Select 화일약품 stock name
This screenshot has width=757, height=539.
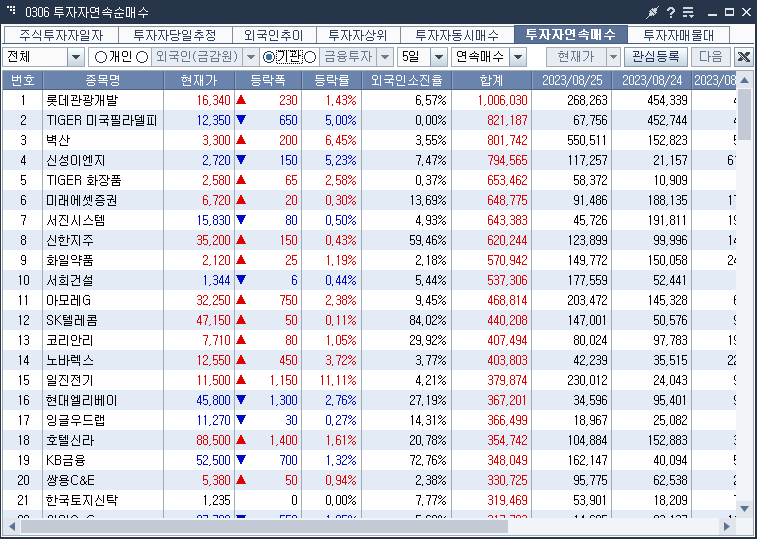70,260
